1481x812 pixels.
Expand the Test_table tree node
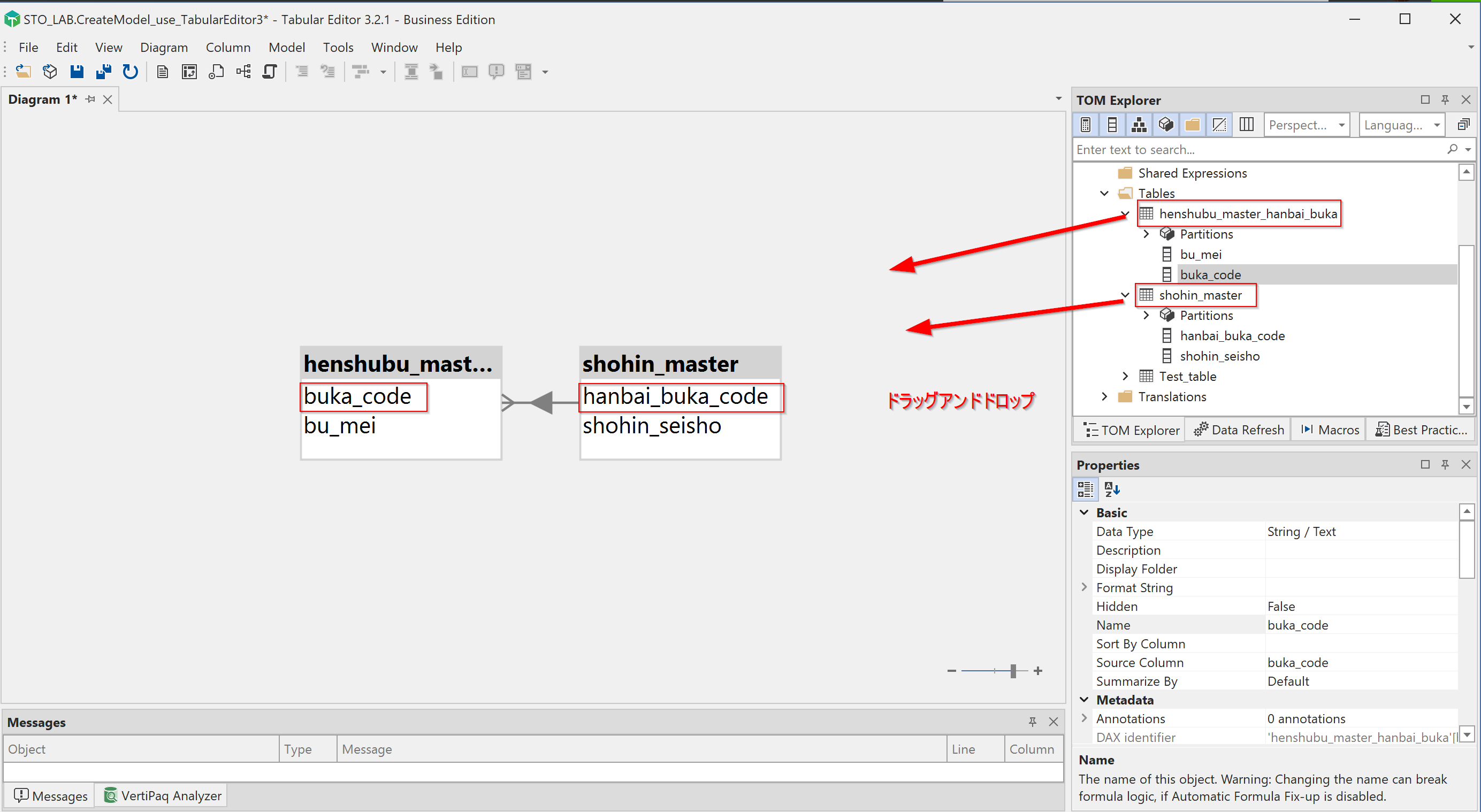1125,377
